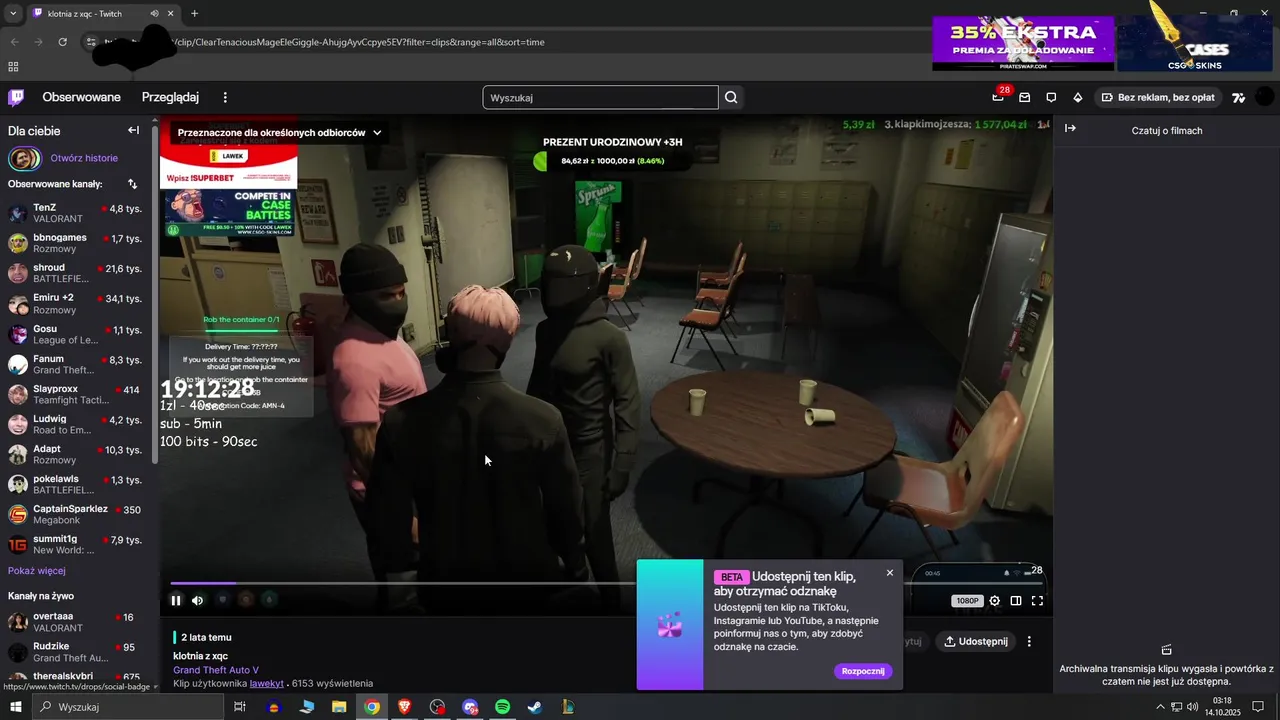Open Adapt channel in sidebar
1280x720 pixels.
77,454
